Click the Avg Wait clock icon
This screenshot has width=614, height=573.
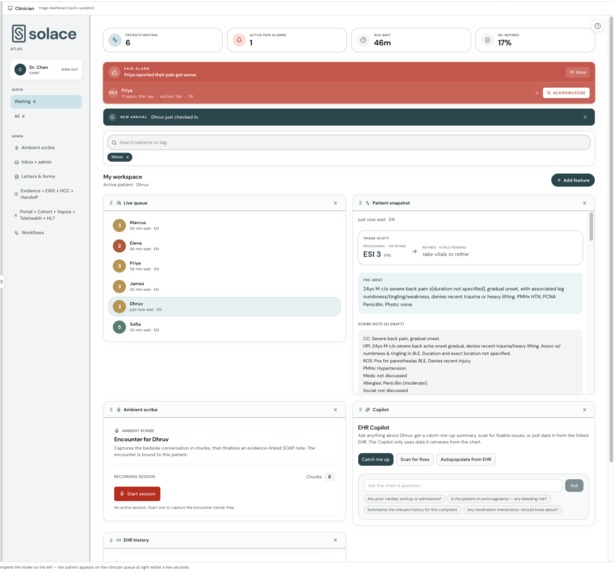coord(363,40)
